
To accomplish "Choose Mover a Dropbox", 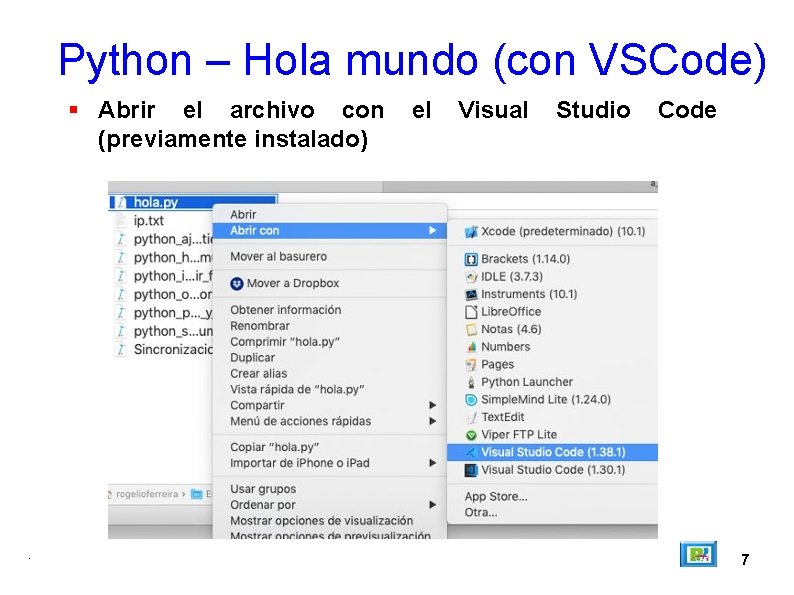I will click(330, 284).
